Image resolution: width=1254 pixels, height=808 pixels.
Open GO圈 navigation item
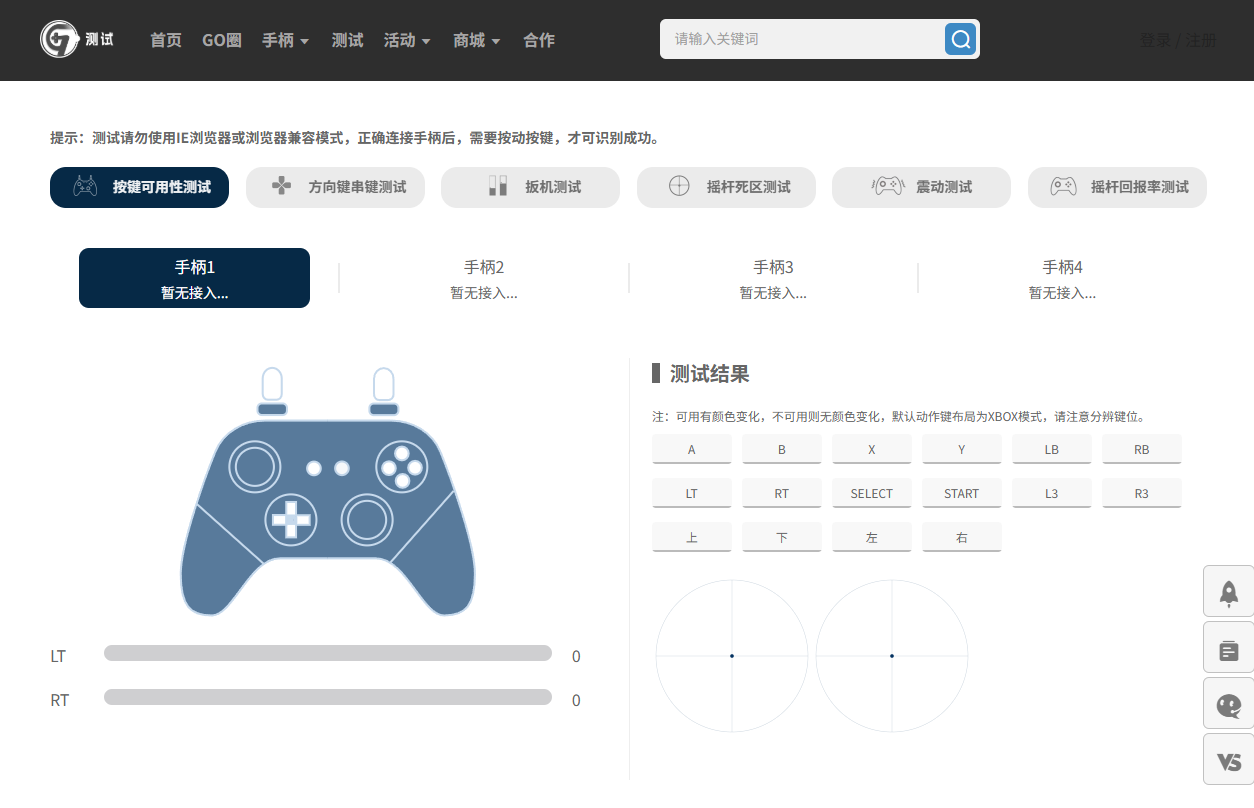coord(222,40)
